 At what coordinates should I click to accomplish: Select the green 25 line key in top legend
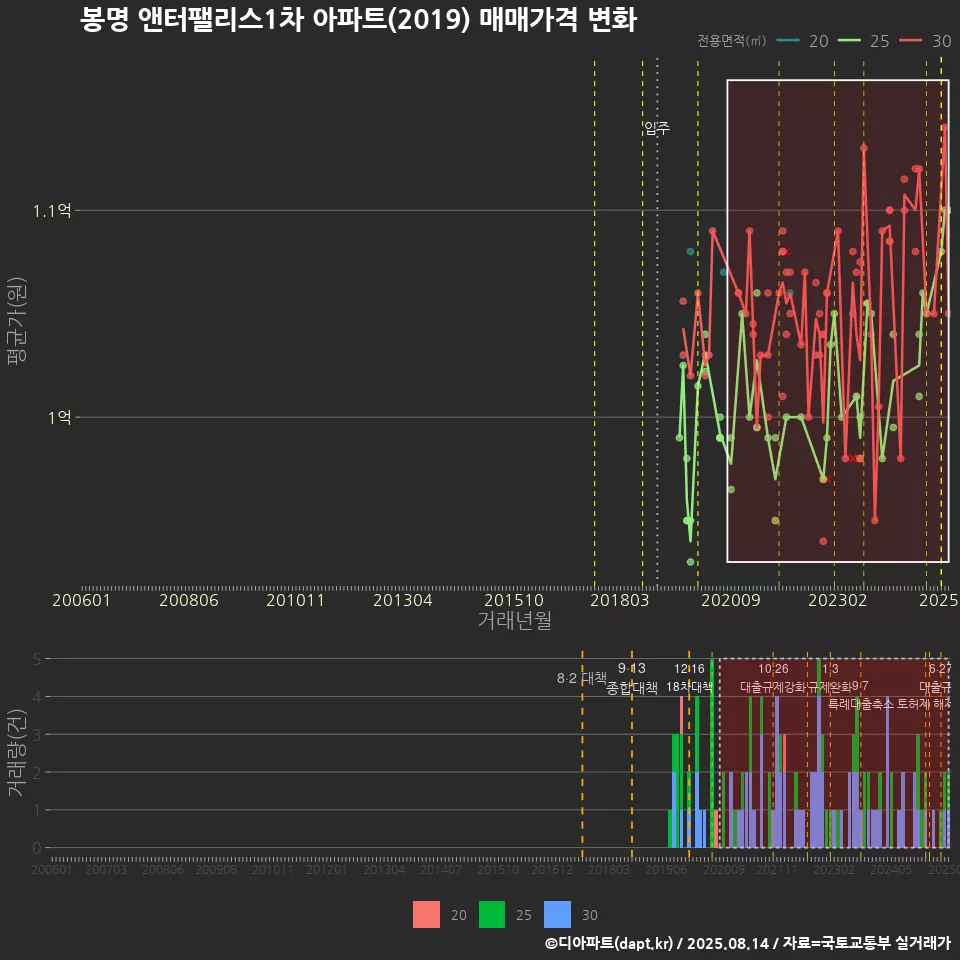click(x=849, y=40)
